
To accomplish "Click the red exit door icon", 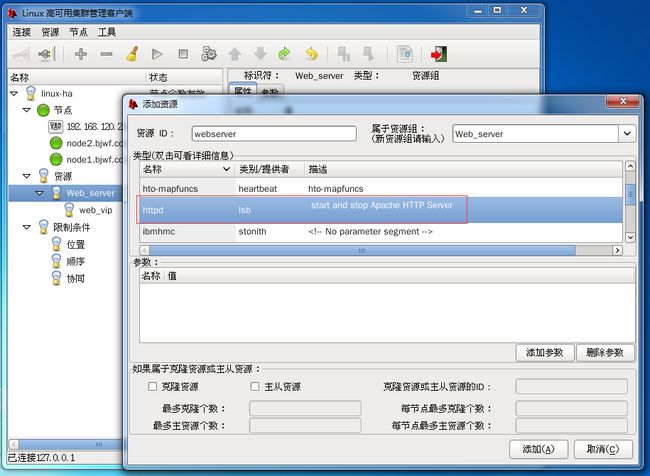I will 439,54.
